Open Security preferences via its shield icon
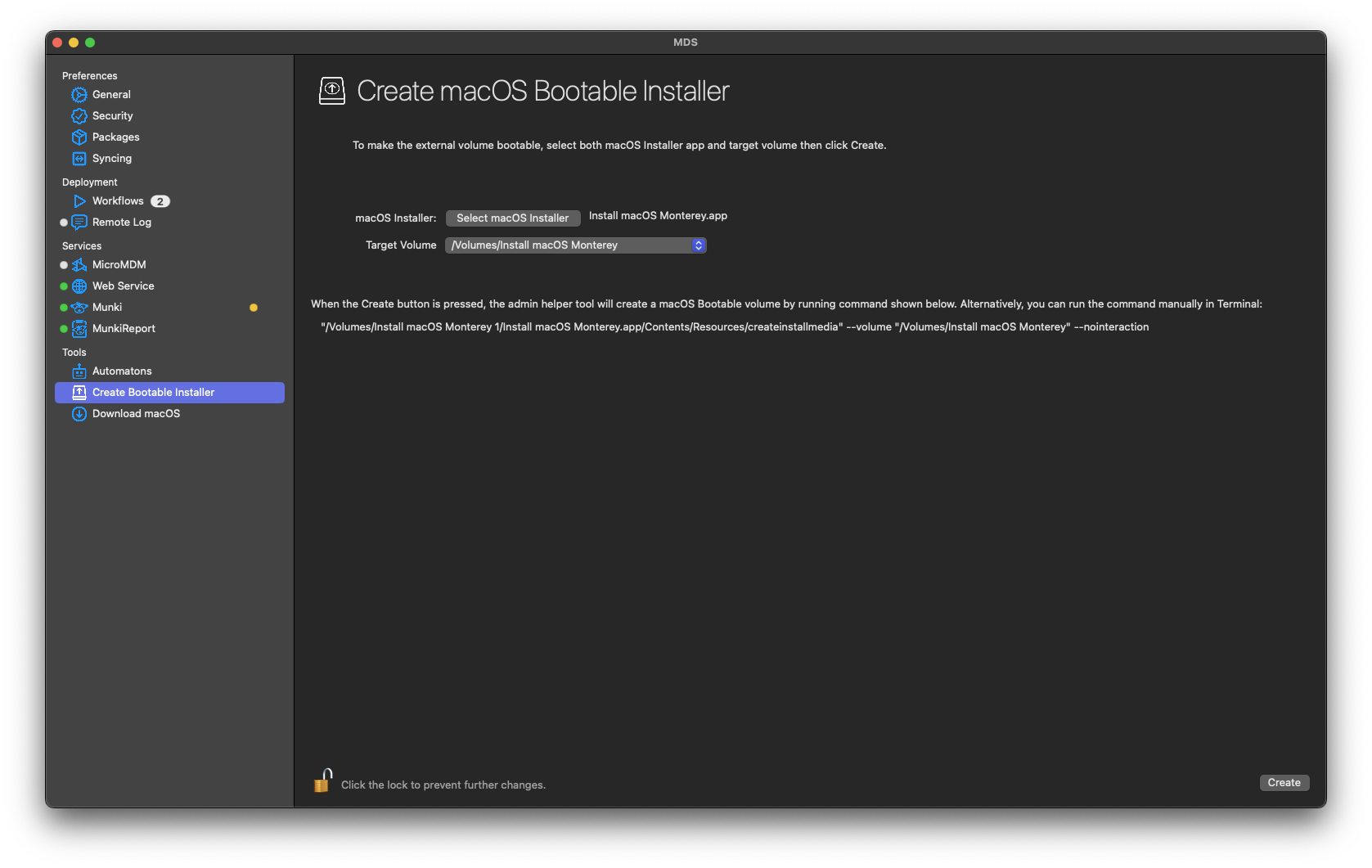 [79, 116]
